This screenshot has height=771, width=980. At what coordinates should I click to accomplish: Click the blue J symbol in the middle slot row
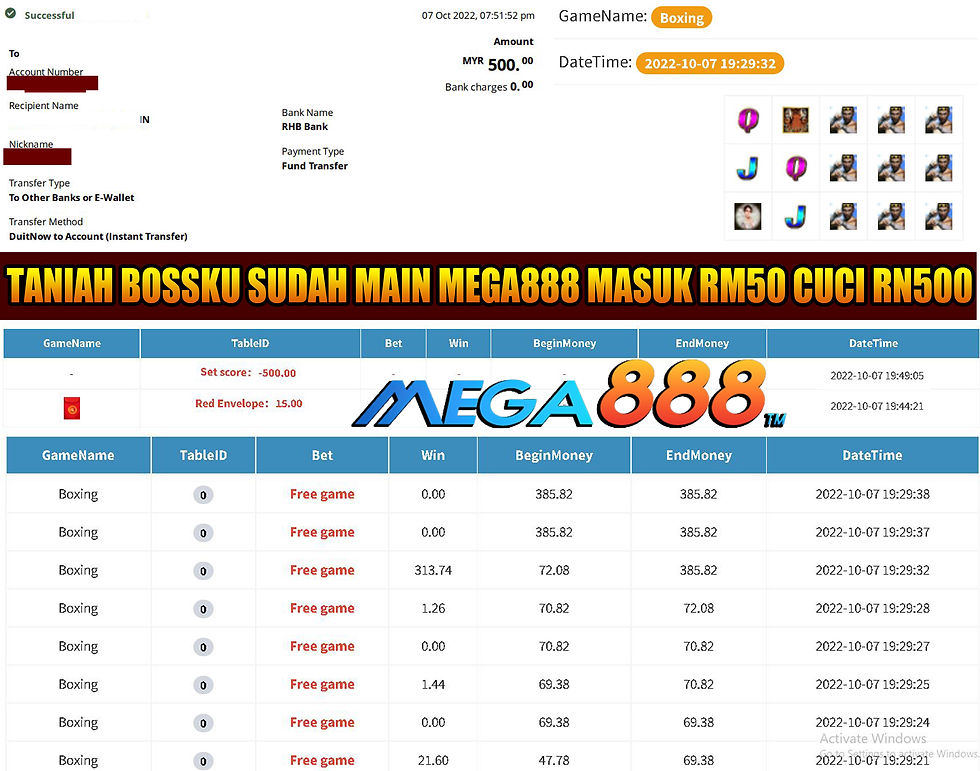748,168
